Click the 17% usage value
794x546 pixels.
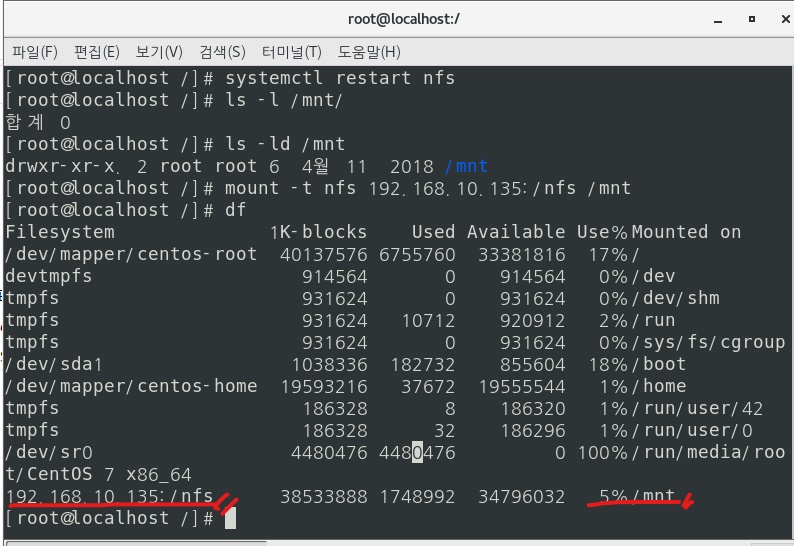click(608, 255)
